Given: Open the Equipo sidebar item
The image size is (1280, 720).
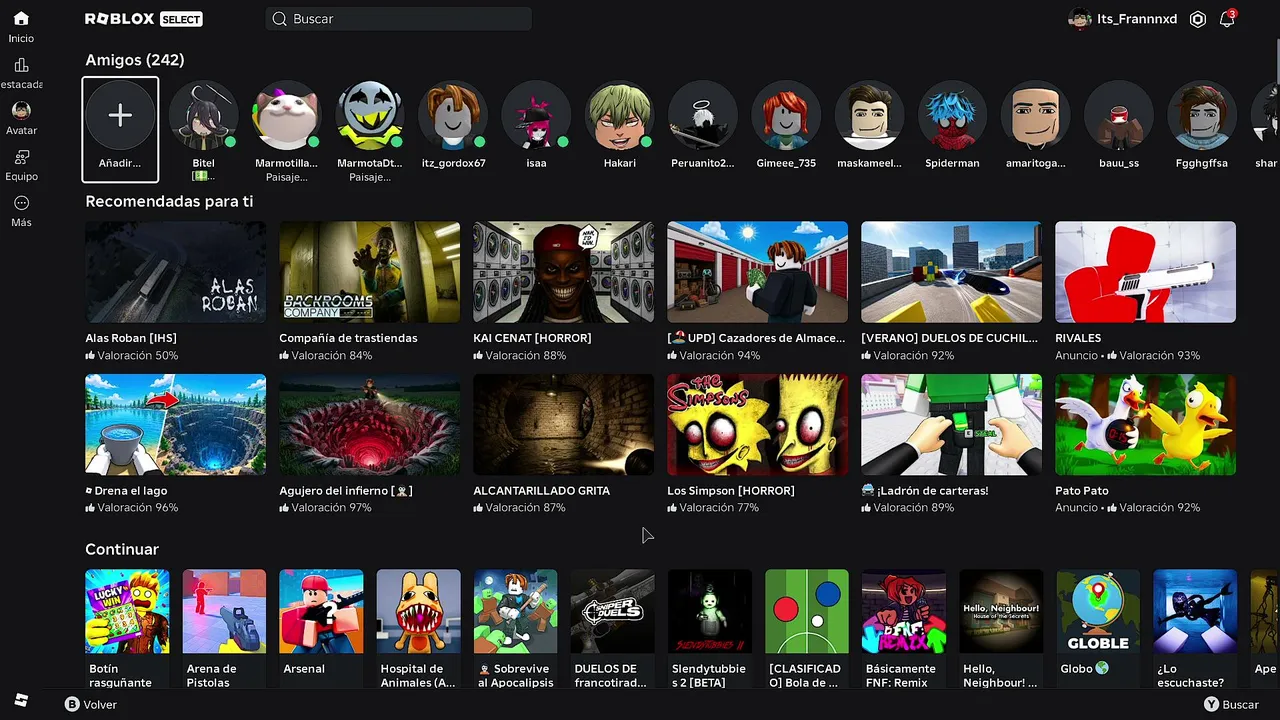Looking at the screenshot, I should click(21, 165).
